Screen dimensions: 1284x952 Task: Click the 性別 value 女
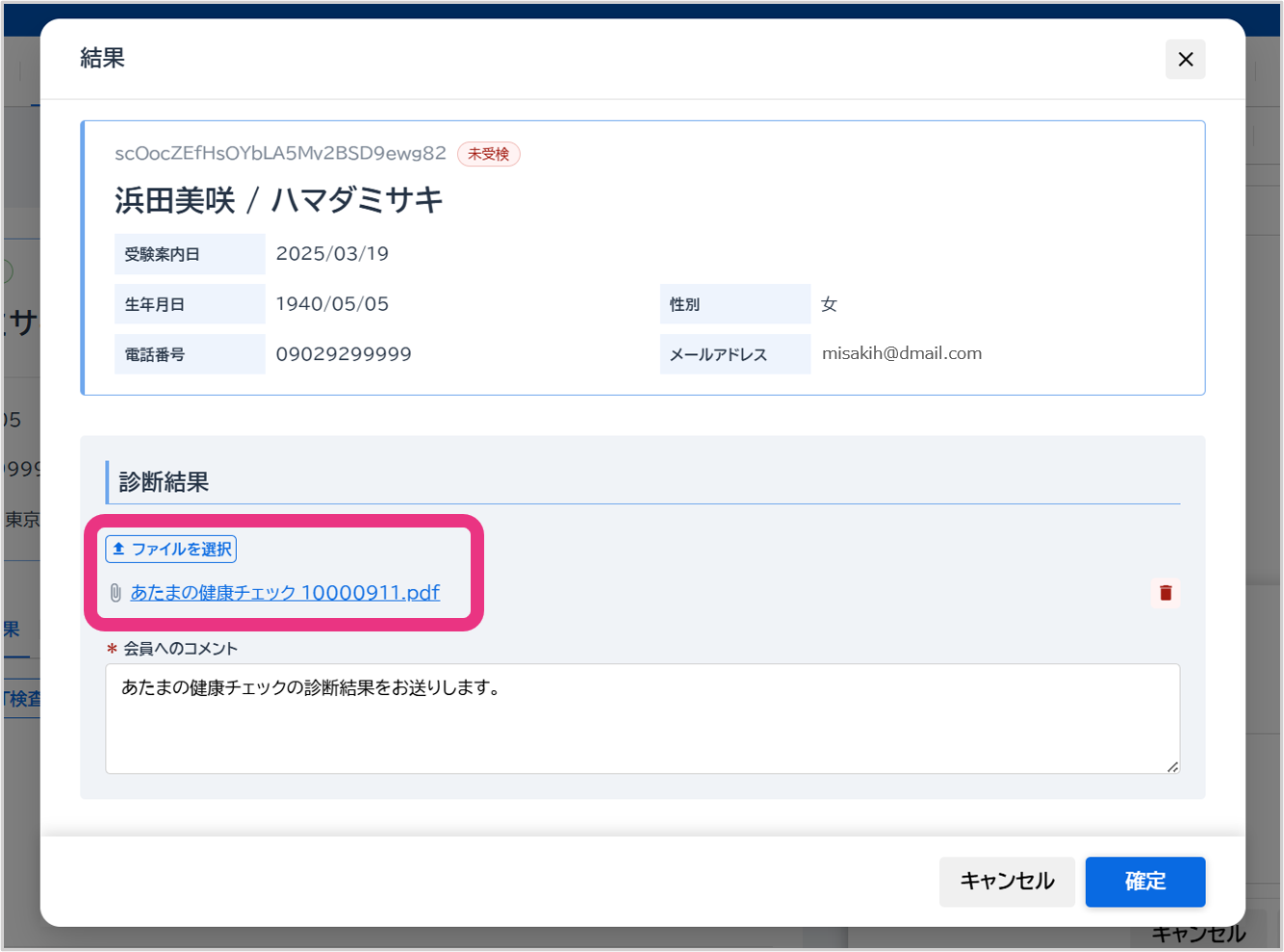[x=829, y=304]
